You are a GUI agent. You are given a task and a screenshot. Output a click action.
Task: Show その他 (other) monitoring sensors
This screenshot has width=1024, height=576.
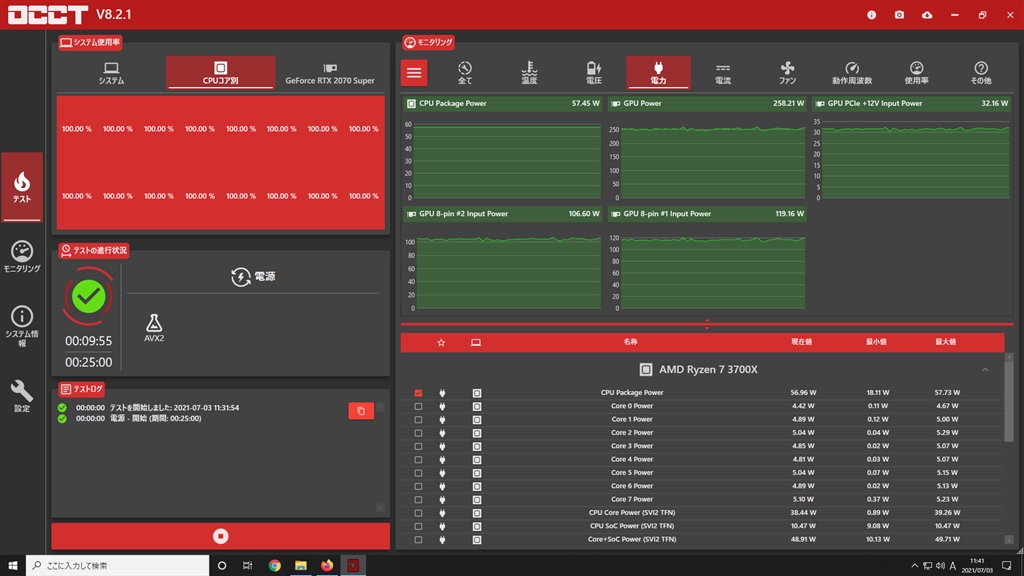tap(981, 72)
